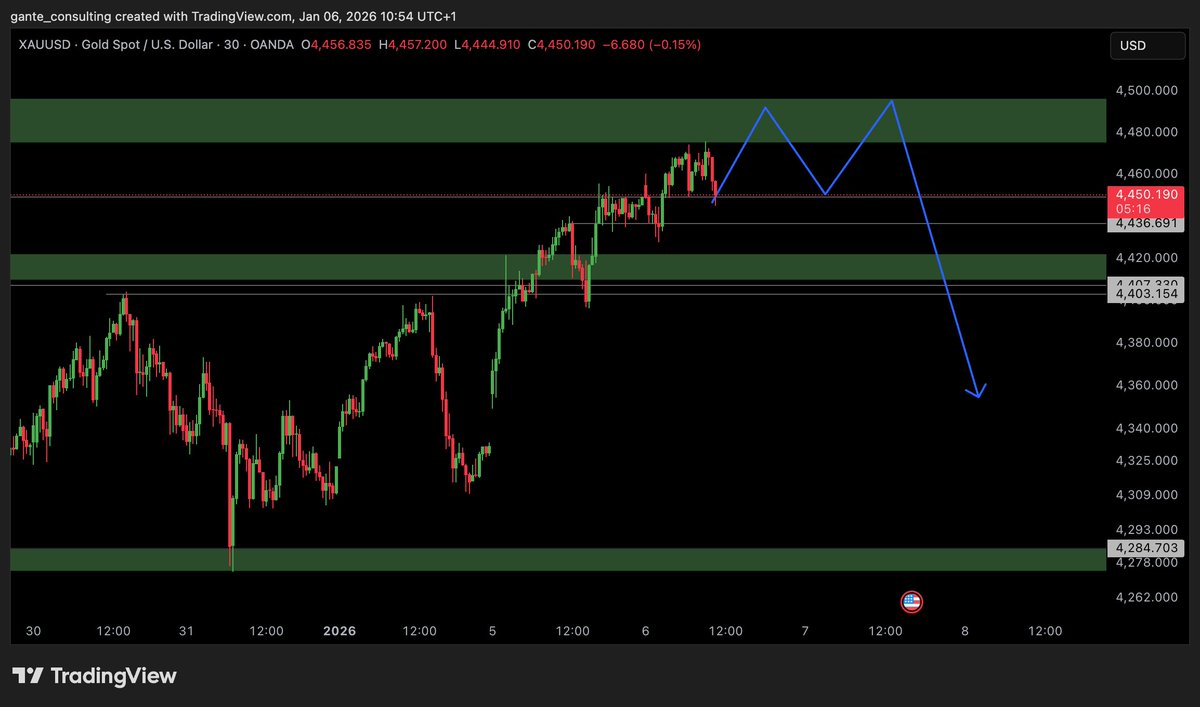Click the change value −6.680 (−0.15%)
Screen dimensions: 1200x707
click(653, 45)
